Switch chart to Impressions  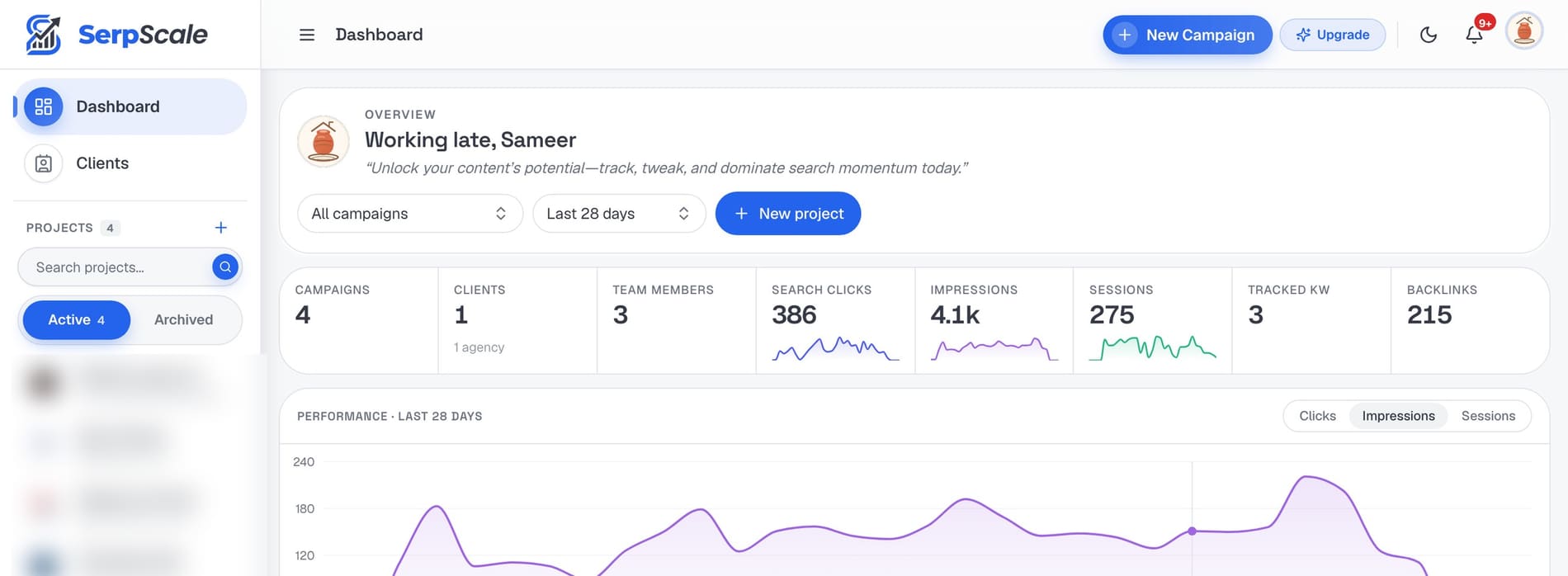(x=1398, y=416)
